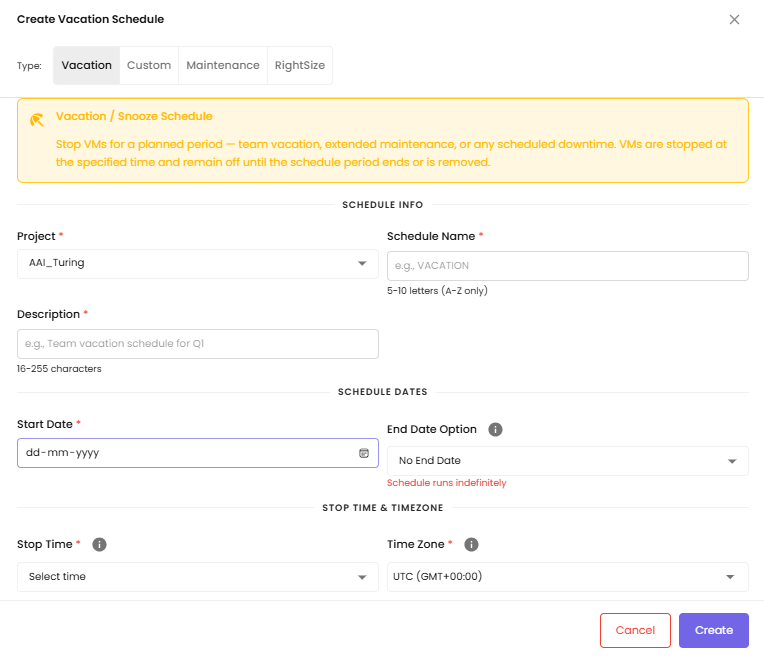Click the Create button
This screenshot has width=764, height=657.
714,630
